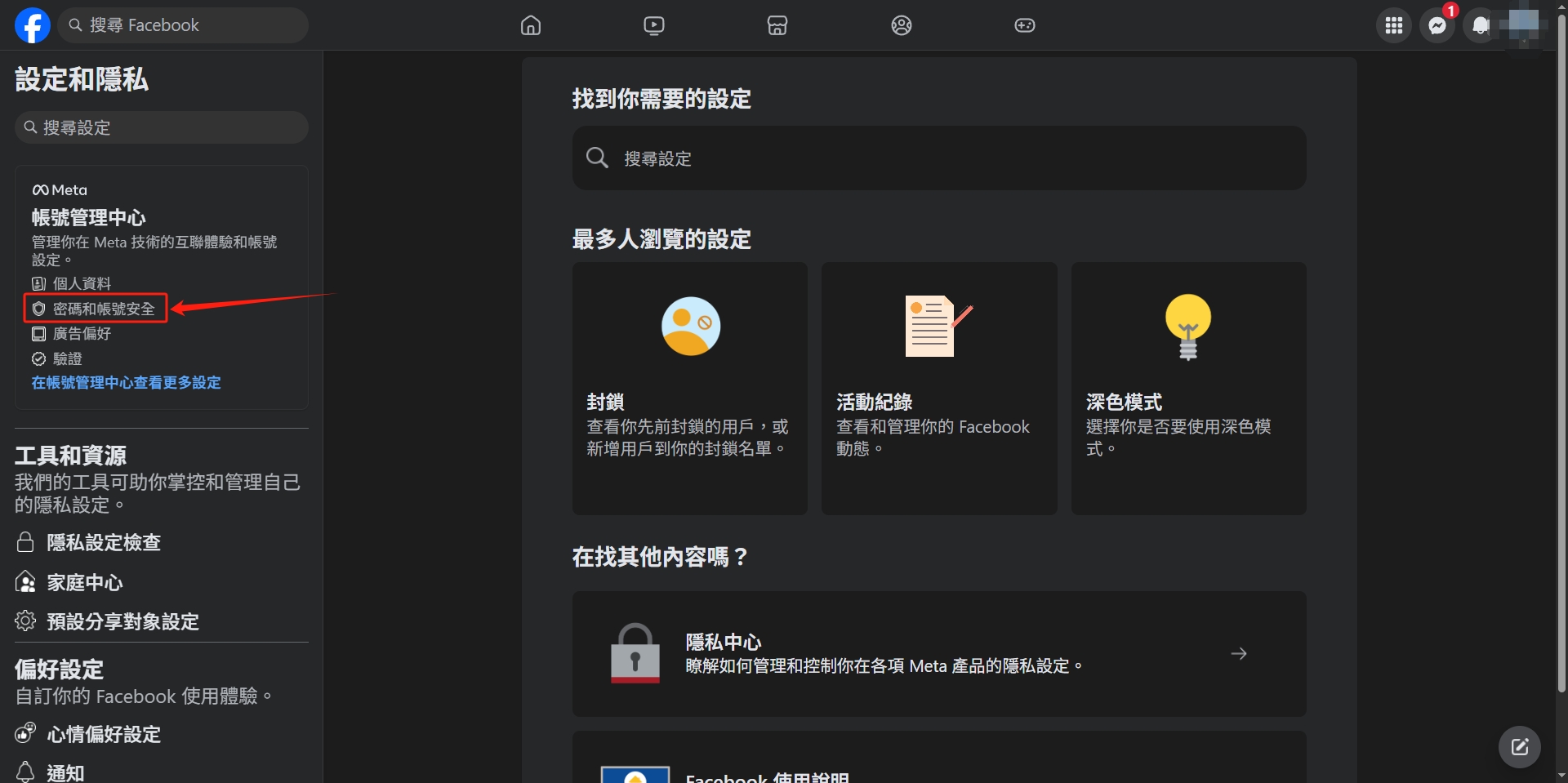The image size is (1568, 783).
Task: Click the new message compose icon
Action: tap(1520, 747)
